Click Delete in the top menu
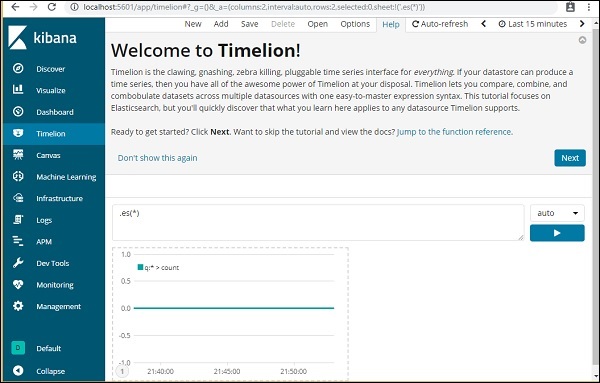 coord(283,24)
